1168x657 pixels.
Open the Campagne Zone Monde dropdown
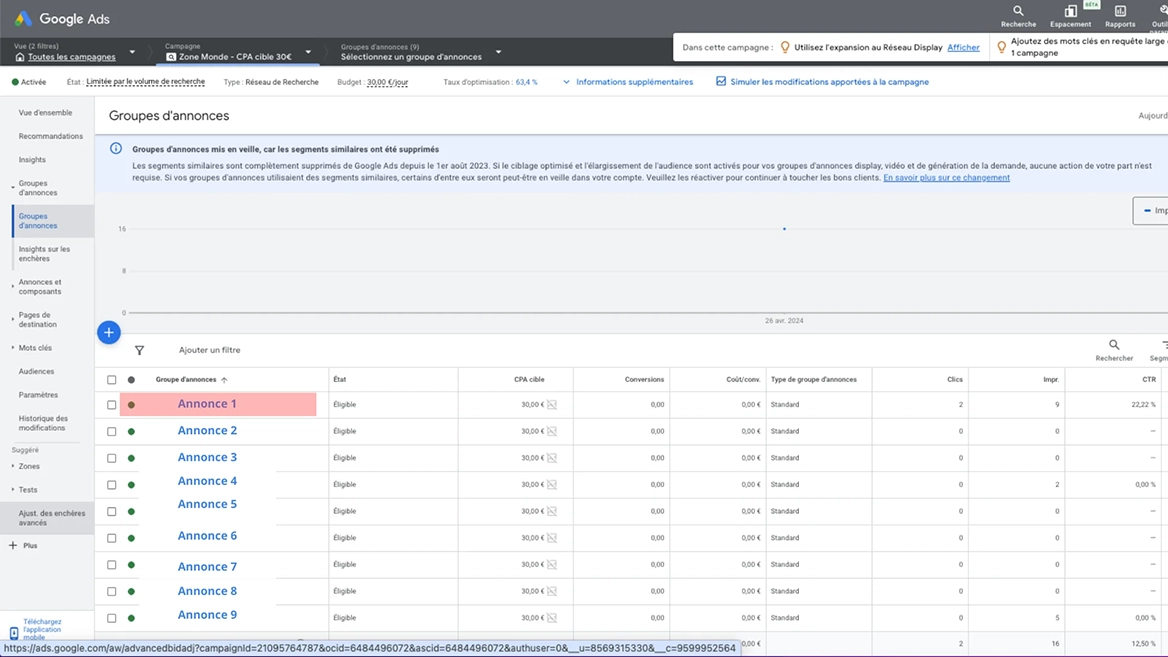coord(308,52)
